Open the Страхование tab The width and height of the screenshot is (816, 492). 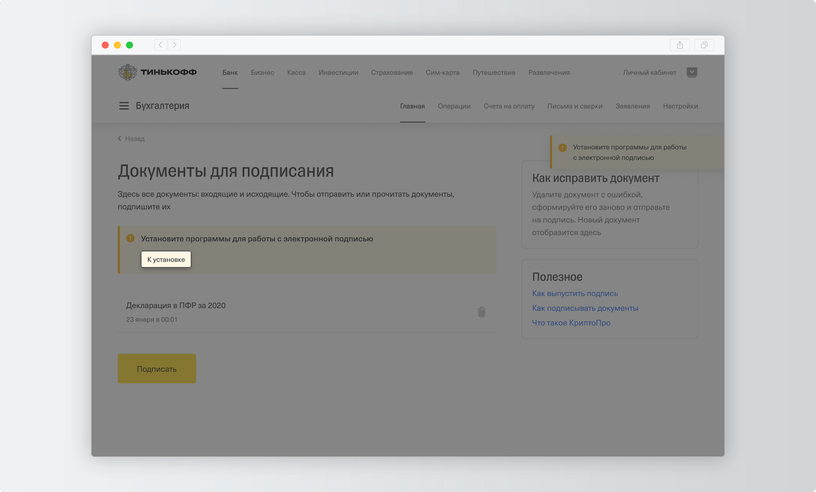tap(392, 72)
